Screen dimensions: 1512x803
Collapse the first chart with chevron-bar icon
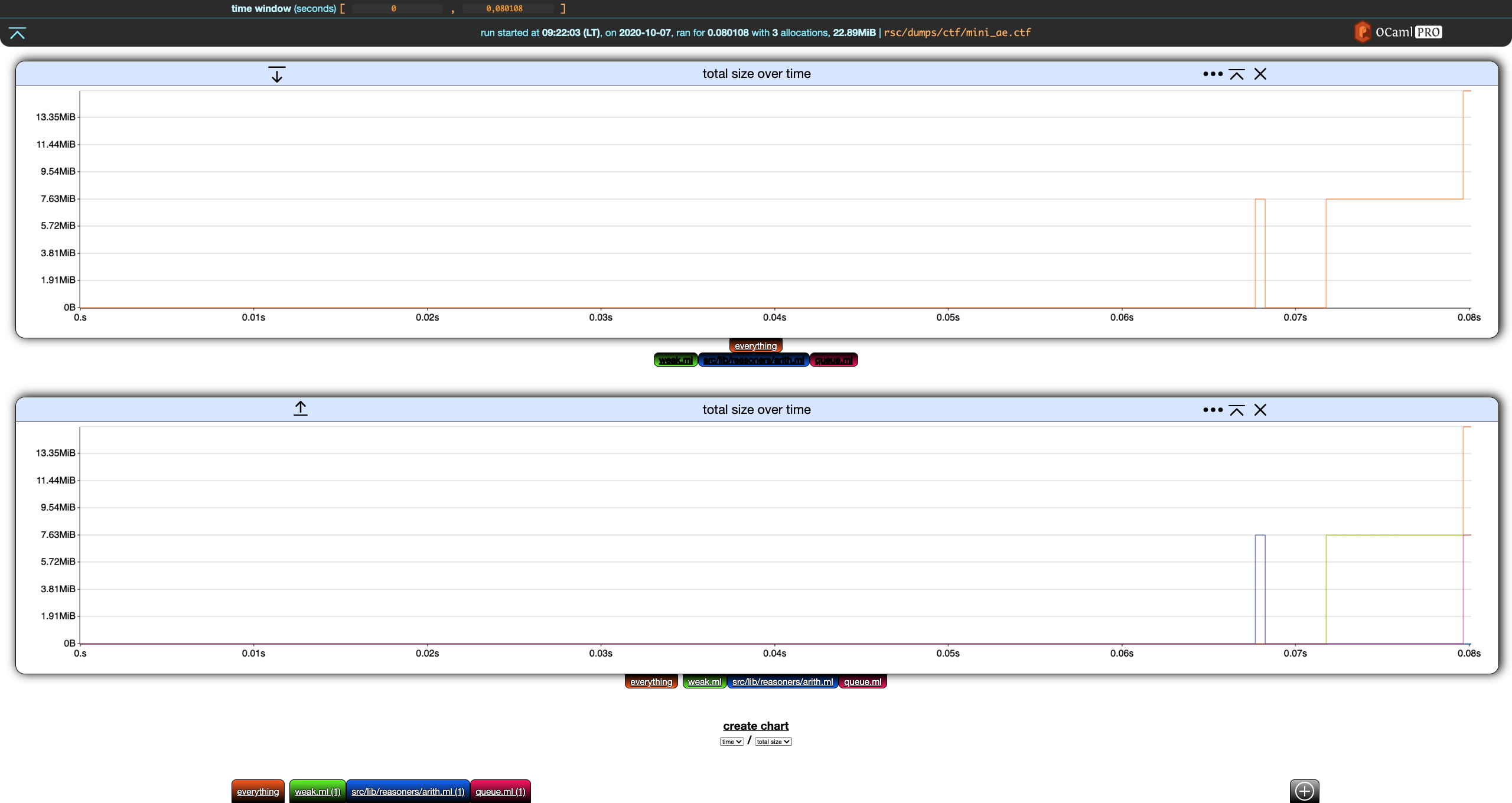click(1237, 74)
